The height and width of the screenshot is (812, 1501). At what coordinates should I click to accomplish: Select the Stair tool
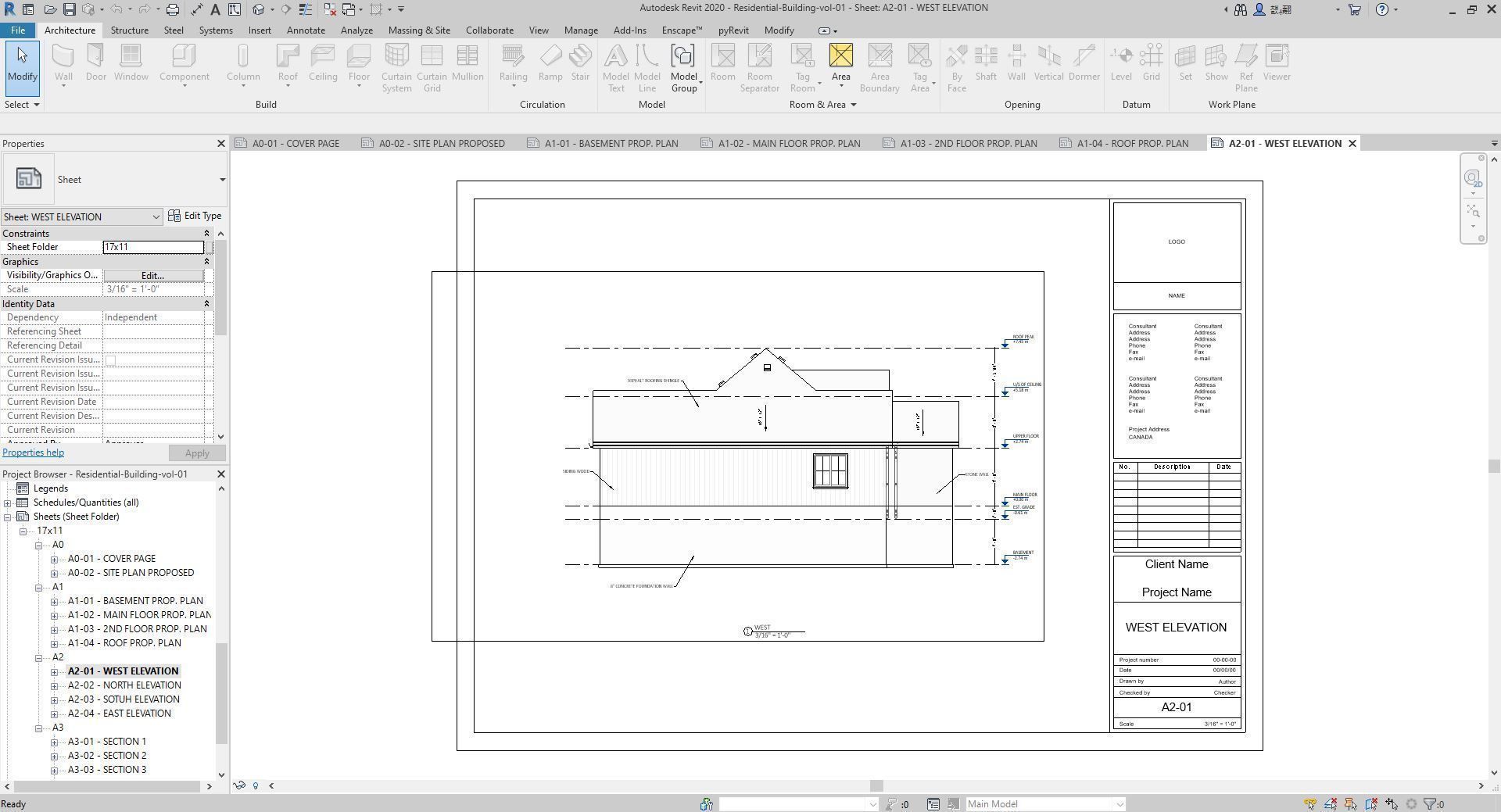pyautogui.click(x=580, y=63)
